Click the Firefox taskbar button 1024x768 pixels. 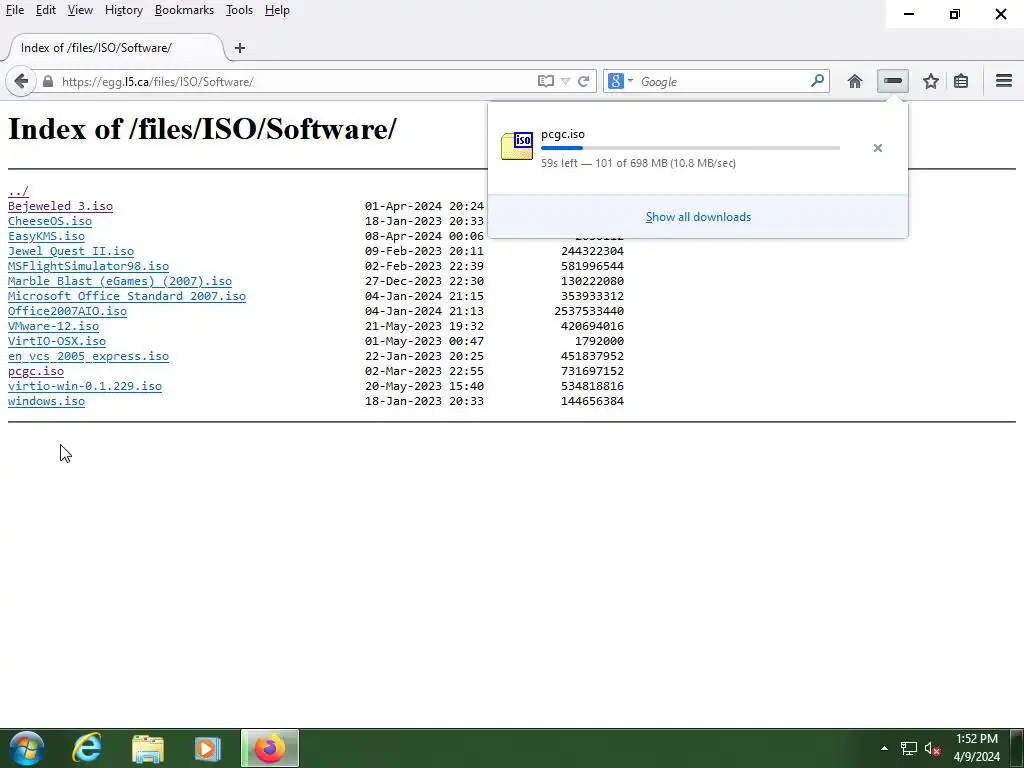tap(270, 748)
